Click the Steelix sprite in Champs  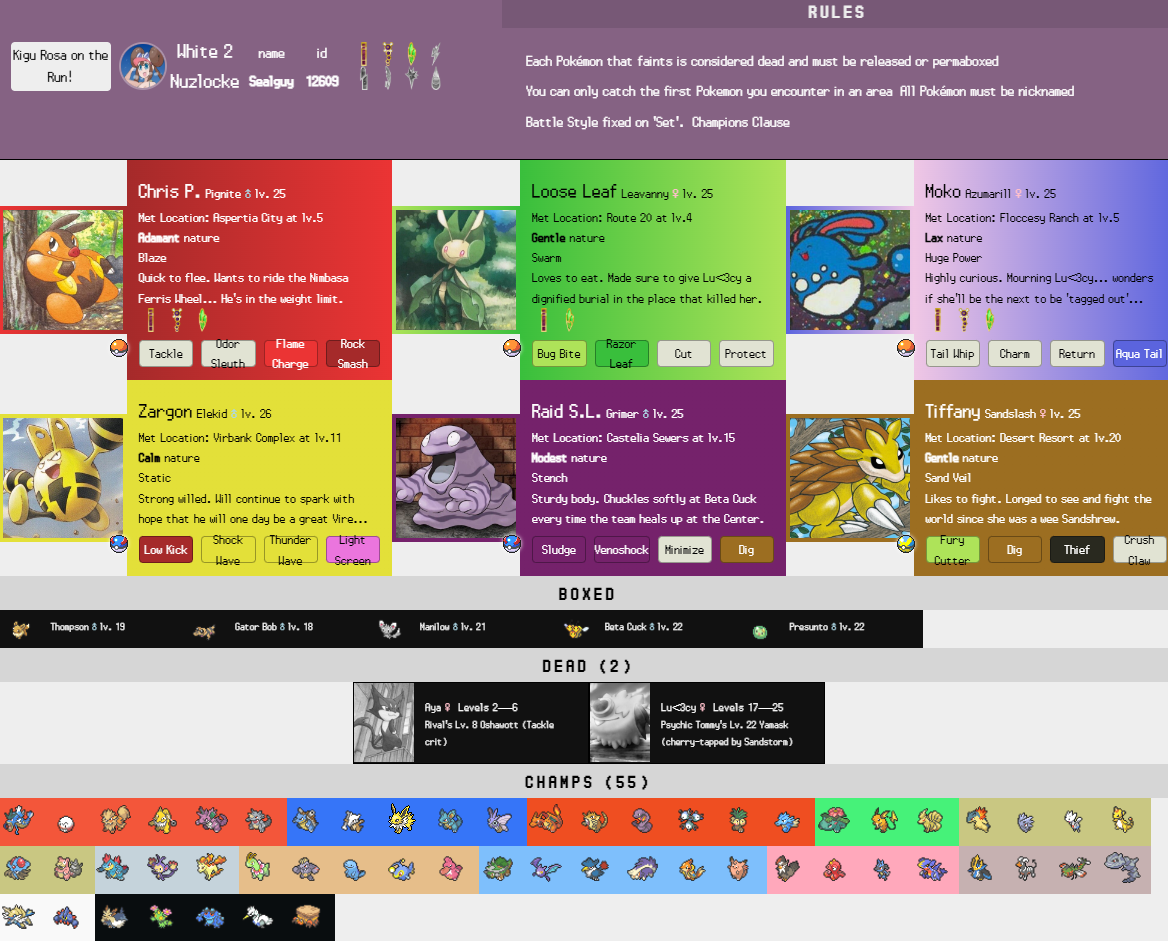(1122, 867)
